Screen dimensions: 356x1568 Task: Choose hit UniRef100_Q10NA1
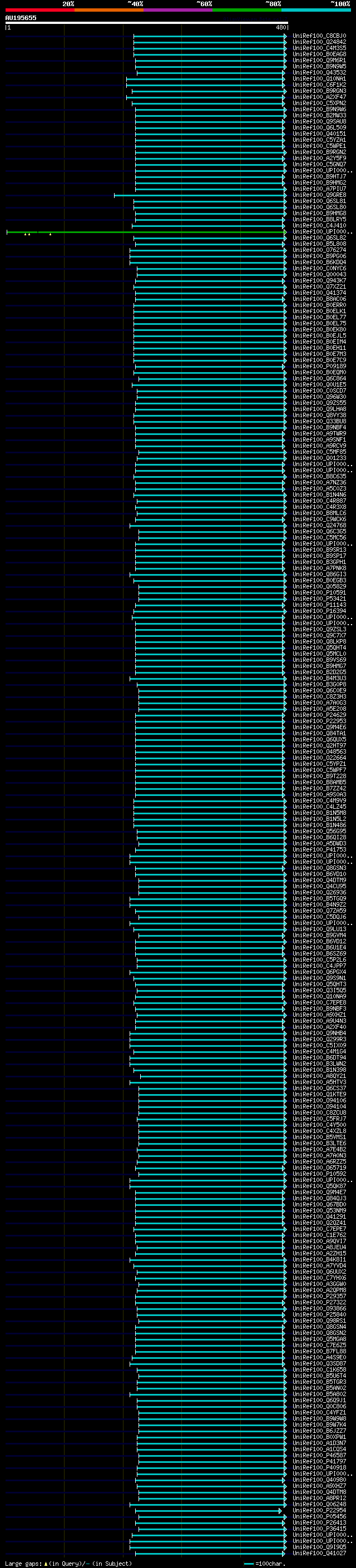click(319, 78)
